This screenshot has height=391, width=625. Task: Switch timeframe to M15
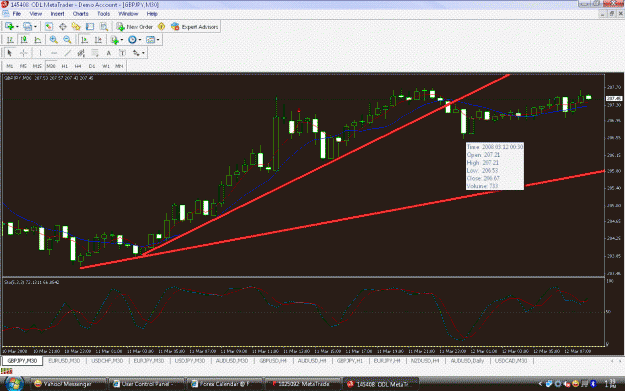37,66
